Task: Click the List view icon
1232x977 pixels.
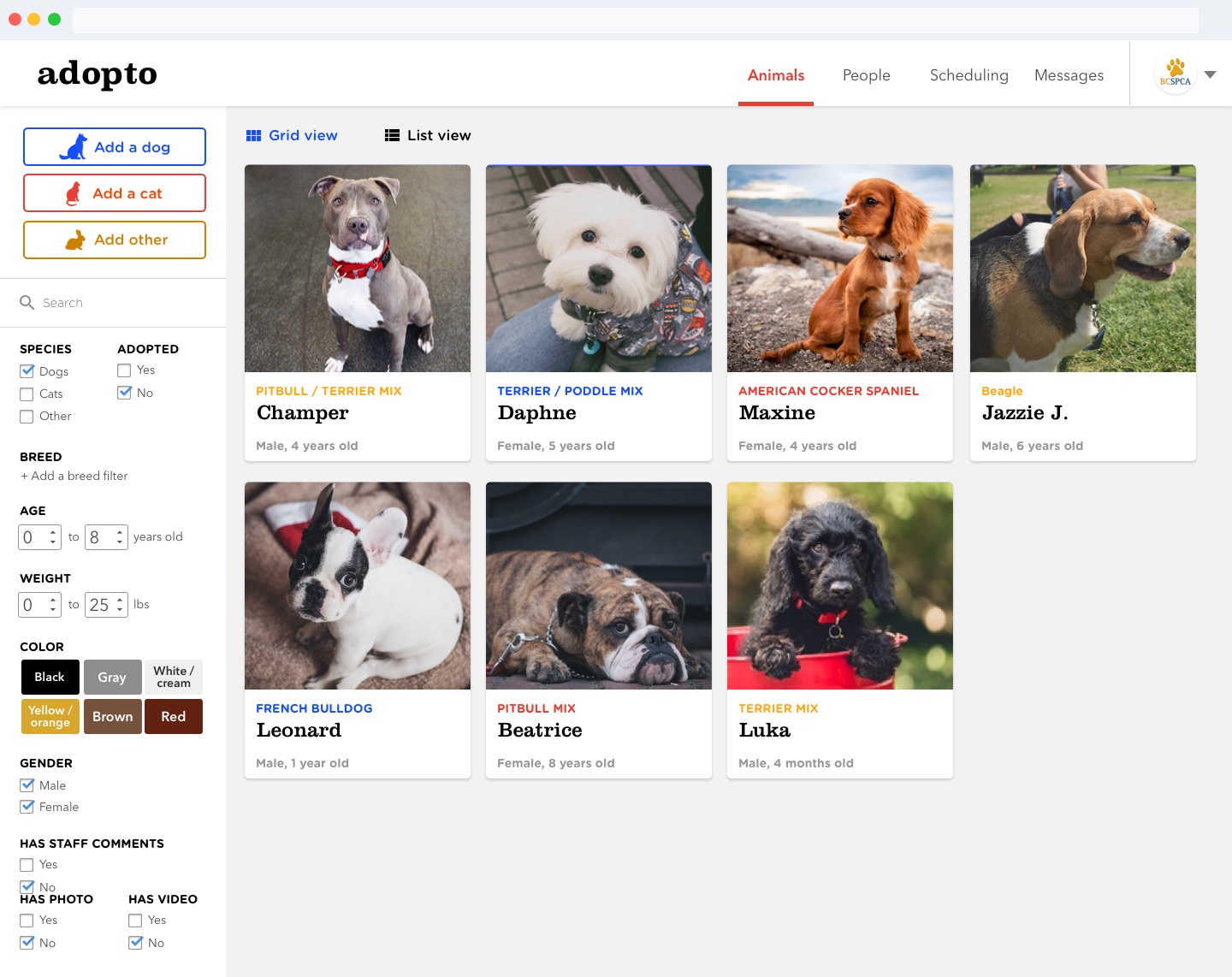Action: point(392,135)
